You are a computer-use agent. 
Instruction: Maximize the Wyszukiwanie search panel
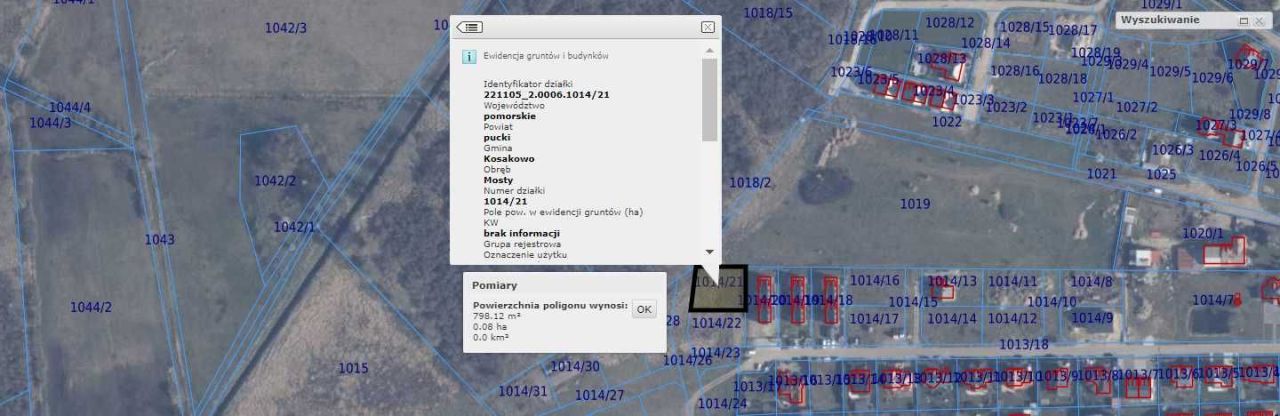1244,20
